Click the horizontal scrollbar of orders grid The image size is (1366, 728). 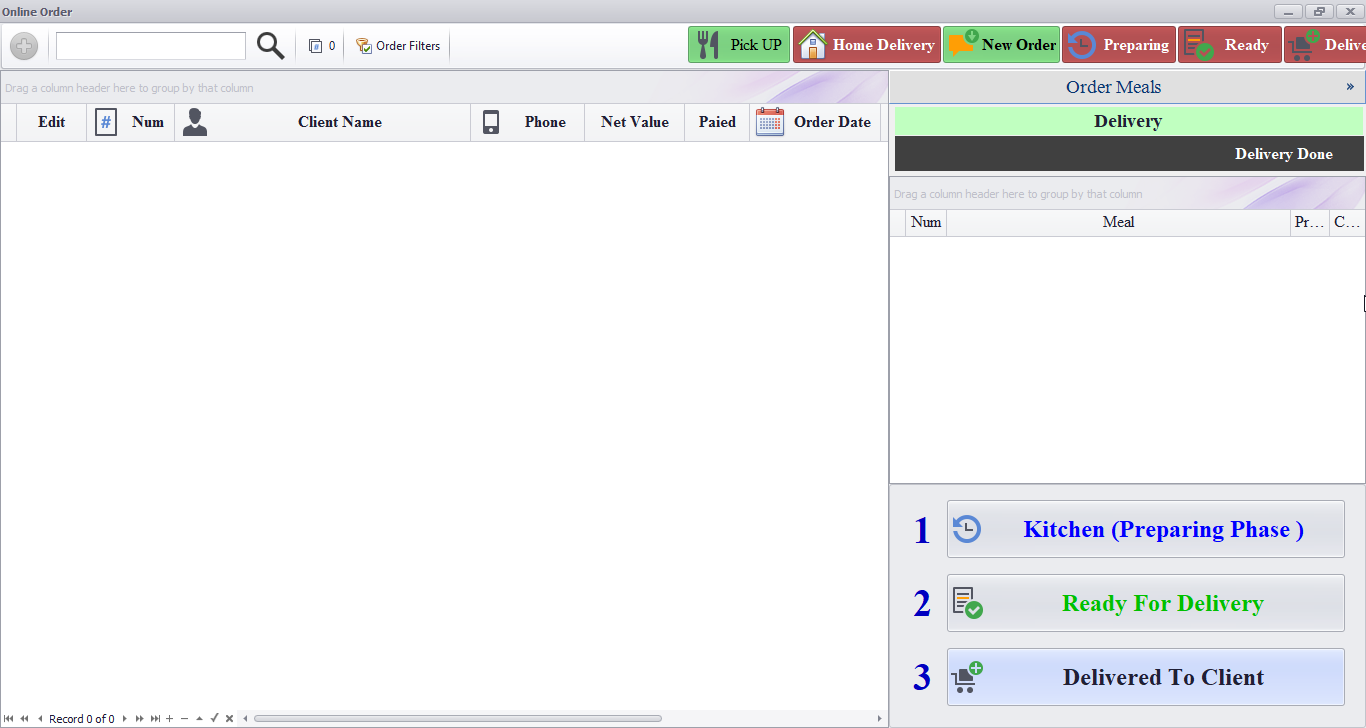[458, 718]
